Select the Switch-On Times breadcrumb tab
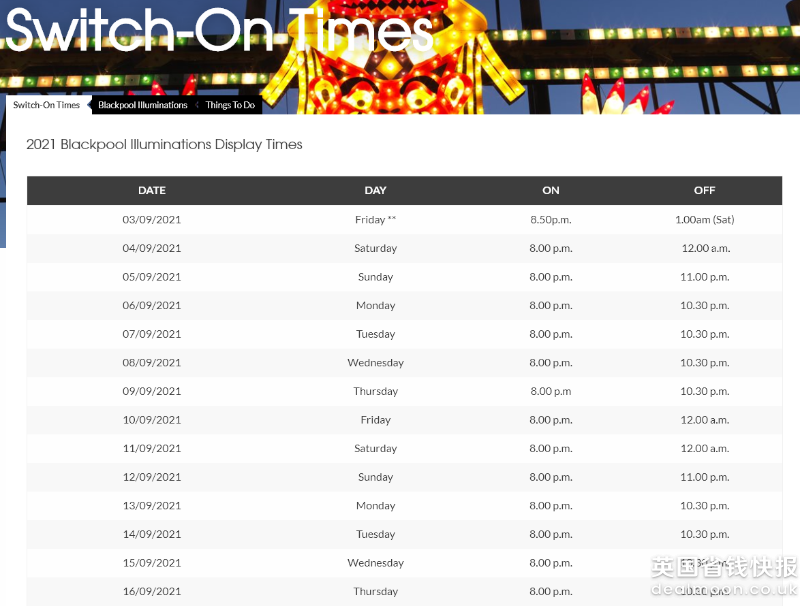Viewport: 800px width, 606px height. pos(46,105)
